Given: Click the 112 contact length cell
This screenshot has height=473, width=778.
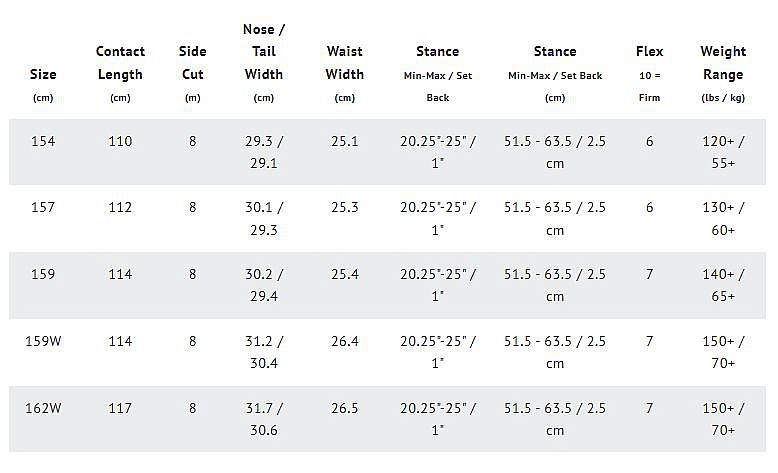Looking at the screenshot, I should pos(120,207).
